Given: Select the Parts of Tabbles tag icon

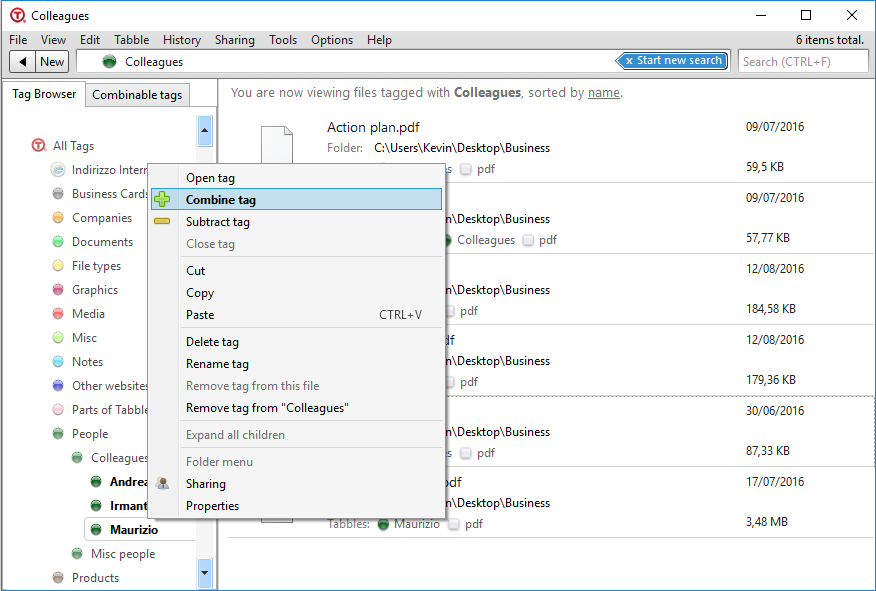Looking at the screenshot, I should 58,410.
